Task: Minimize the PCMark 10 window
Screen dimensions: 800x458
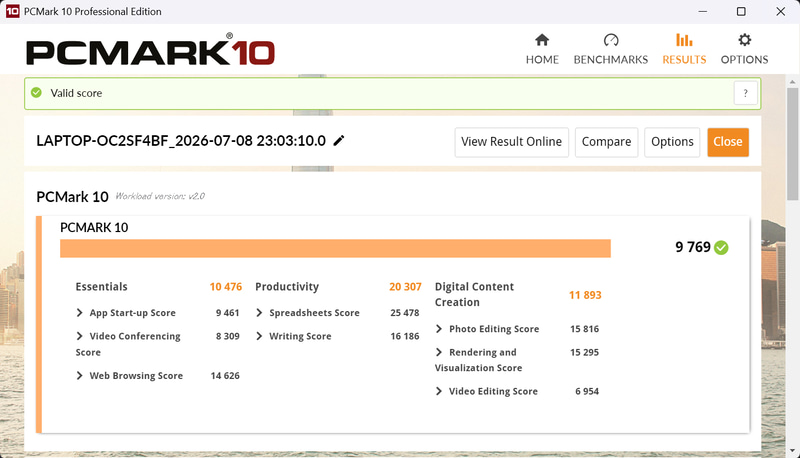Action: pyautogui.click(x=703, y=11)
